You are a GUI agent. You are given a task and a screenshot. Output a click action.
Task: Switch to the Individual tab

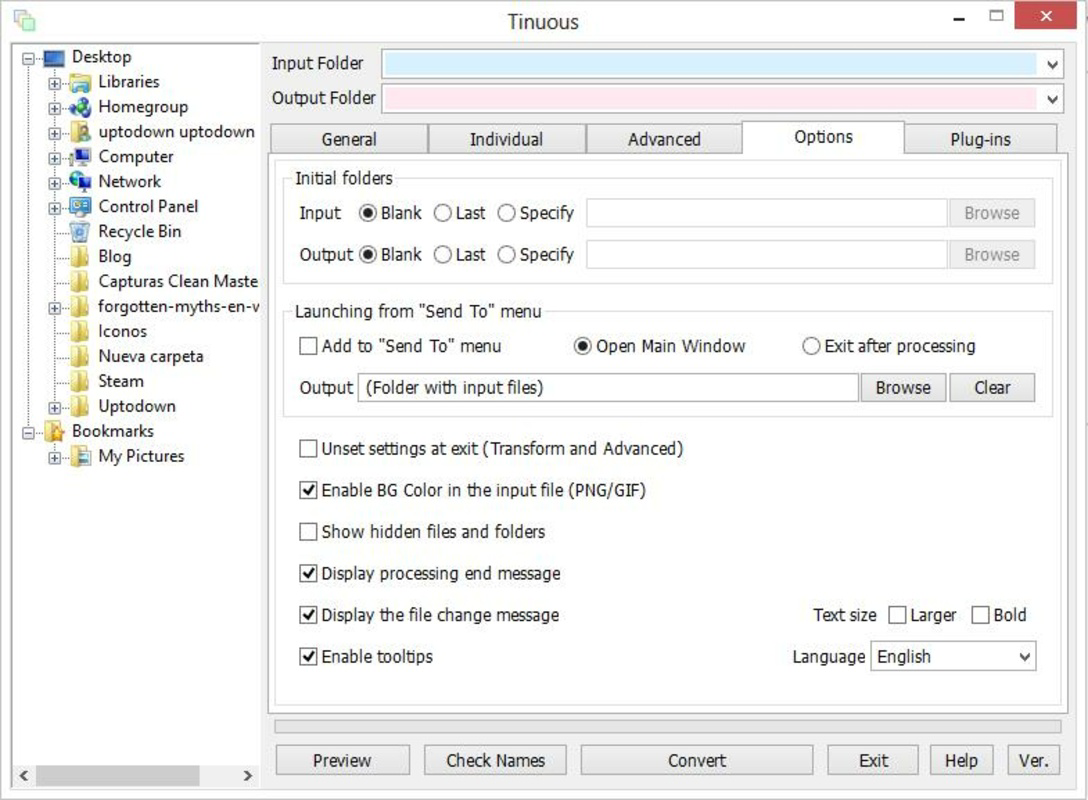tap(507, 139)
